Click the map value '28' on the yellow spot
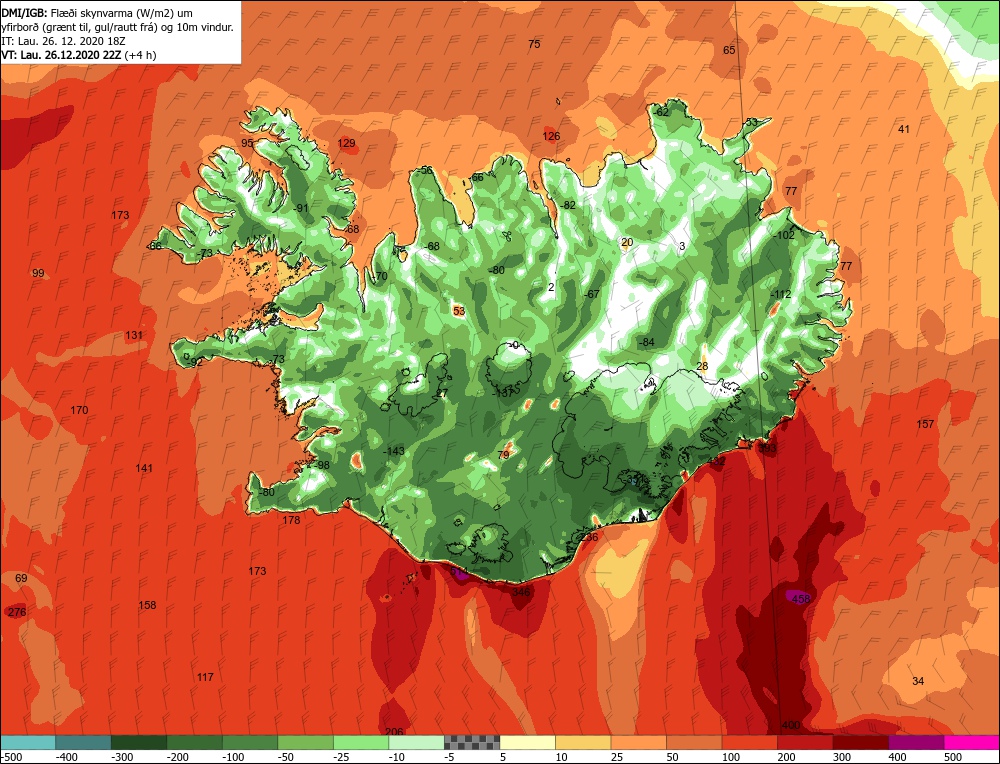The image size is (1000, 764). [x=702, y=366]
